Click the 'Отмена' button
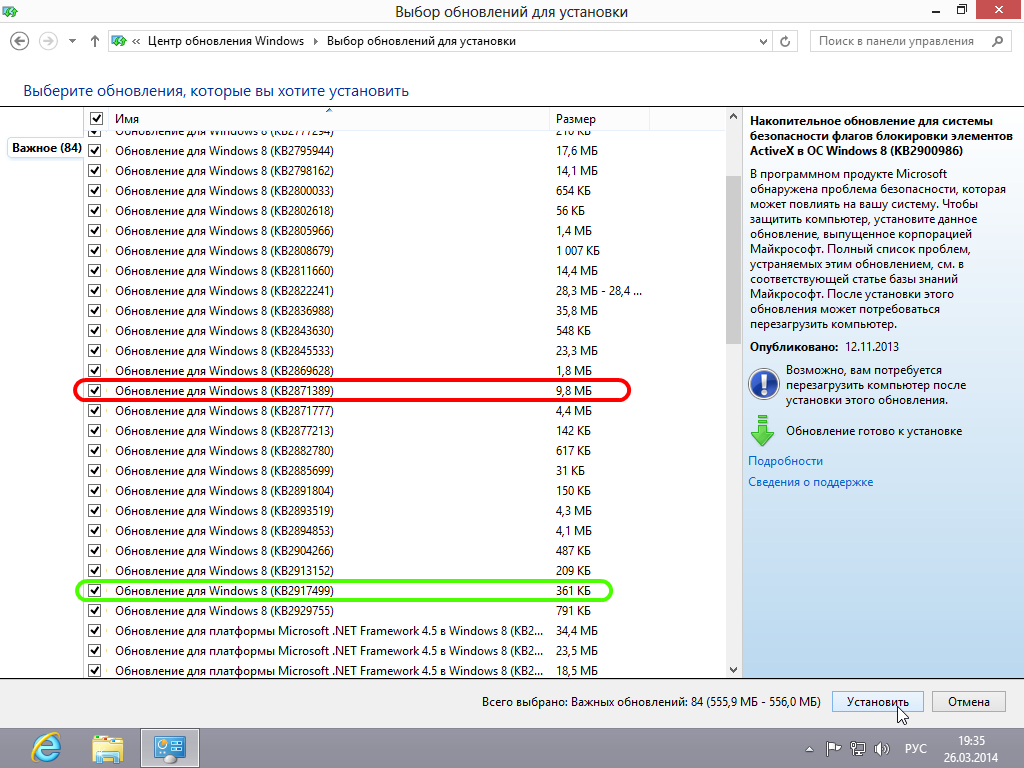Image resolution: width=1024 pixels, height=768 pixels. coord(968,702)
